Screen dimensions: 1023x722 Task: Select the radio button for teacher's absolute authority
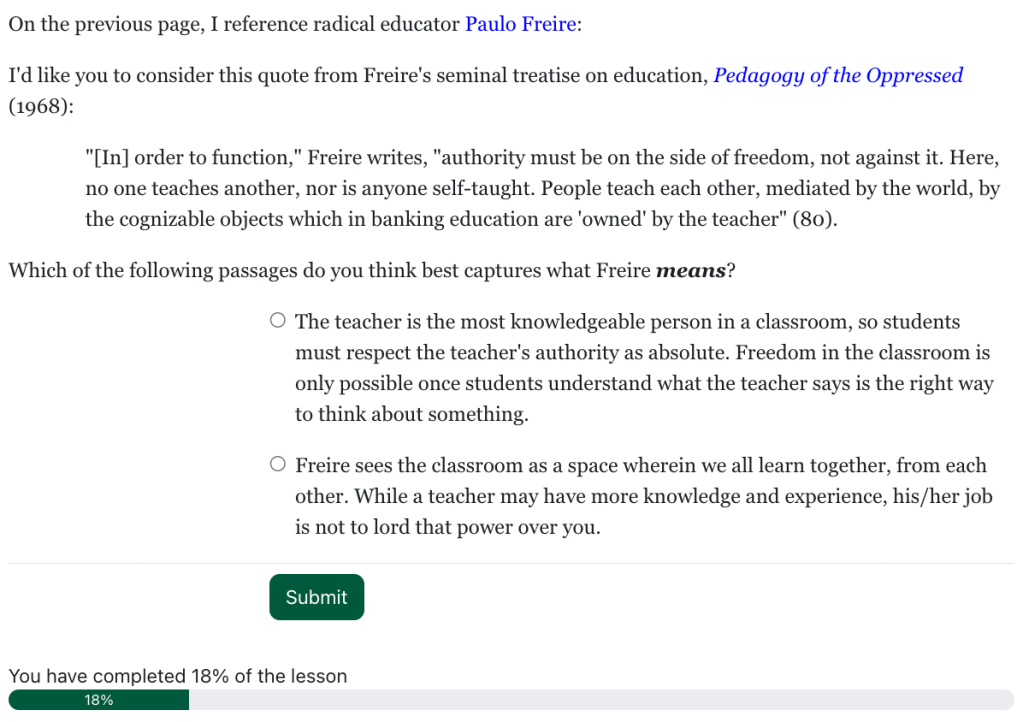(277, 322)
